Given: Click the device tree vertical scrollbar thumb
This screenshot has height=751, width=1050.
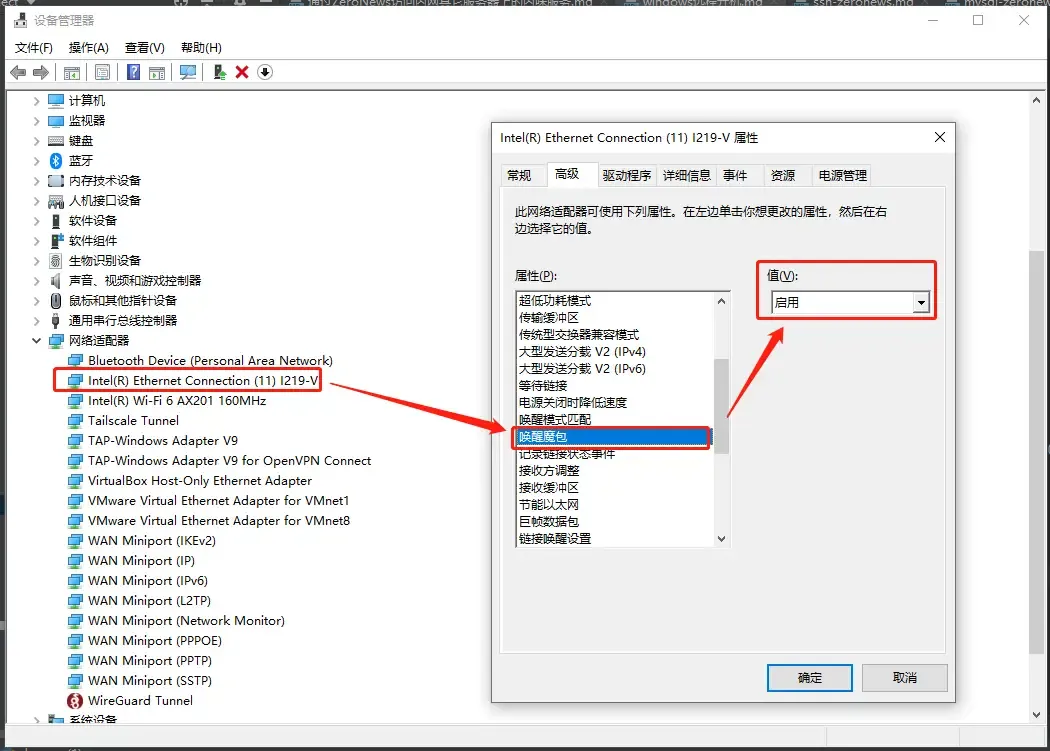Looking at the screenshot, I should click(1037, 452).
